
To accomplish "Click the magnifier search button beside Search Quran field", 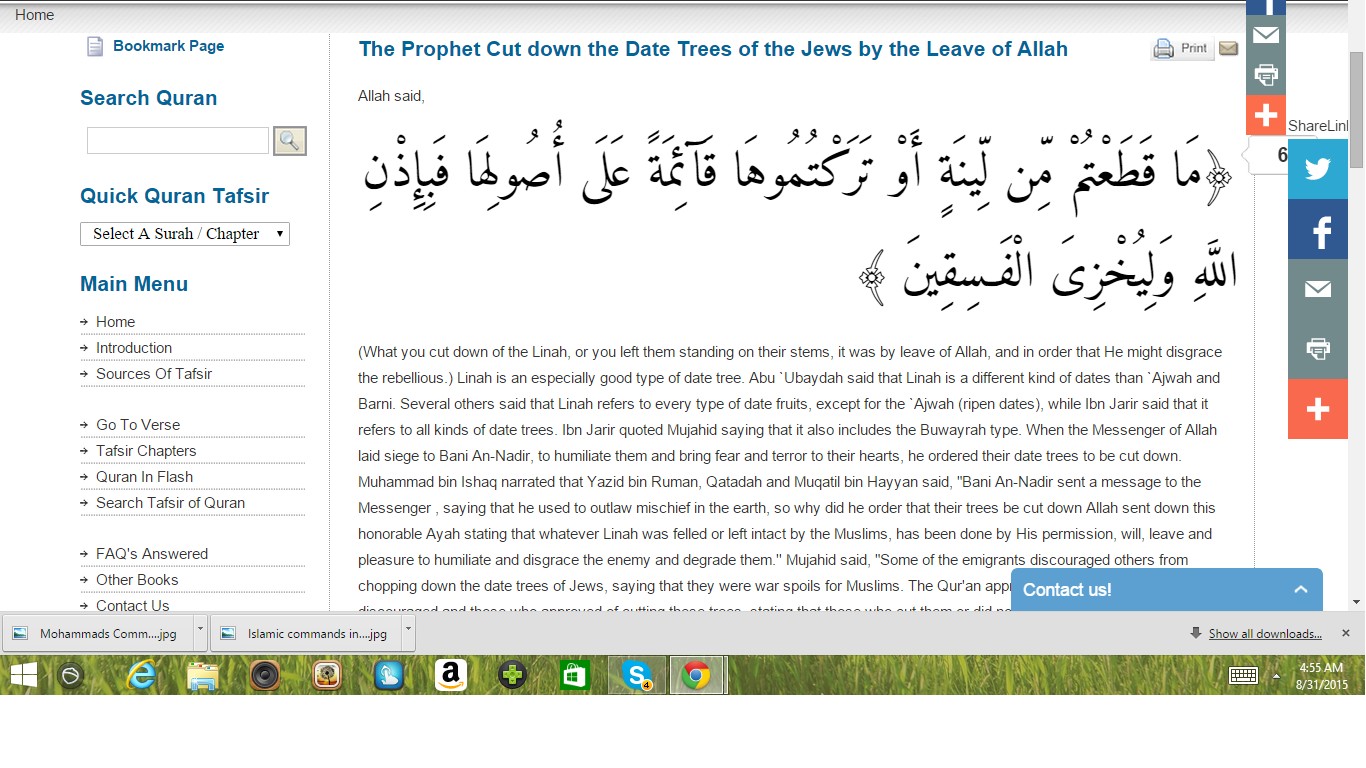I will (x=290, y=141).
